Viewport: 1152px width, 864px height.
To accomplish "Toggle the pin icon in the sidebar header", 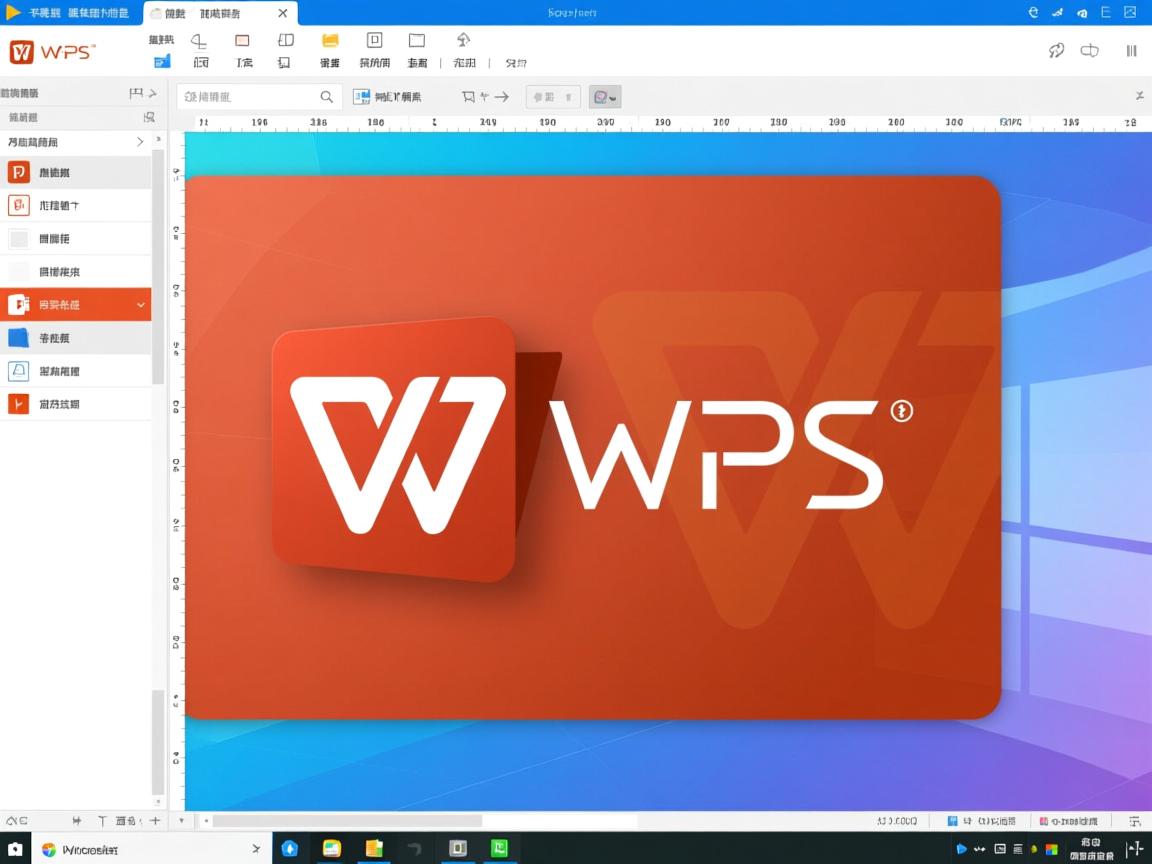I will tap(136, 91).
